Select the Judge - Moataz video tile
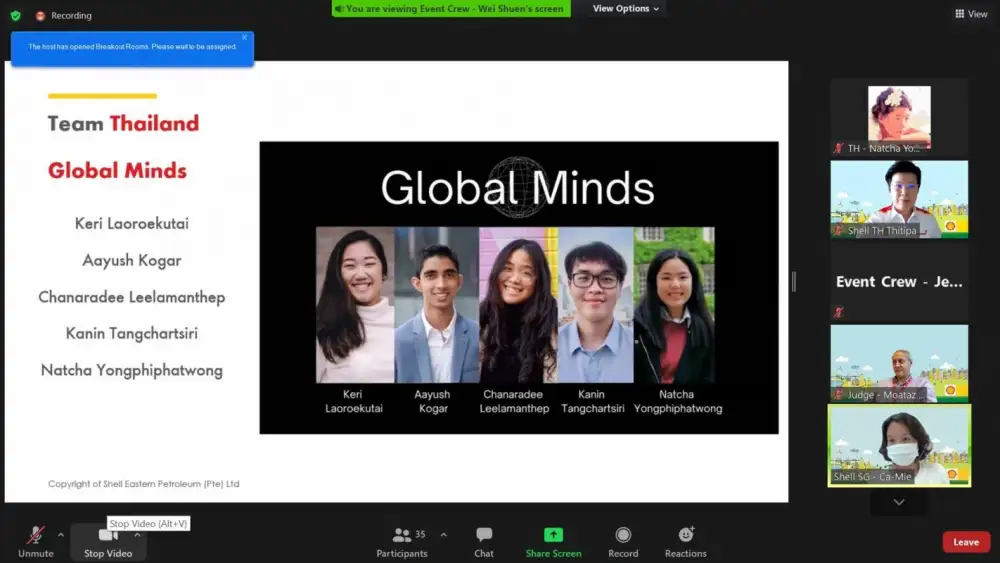The height and width of the screenshot is (563, 1000). tap(899, 363)
